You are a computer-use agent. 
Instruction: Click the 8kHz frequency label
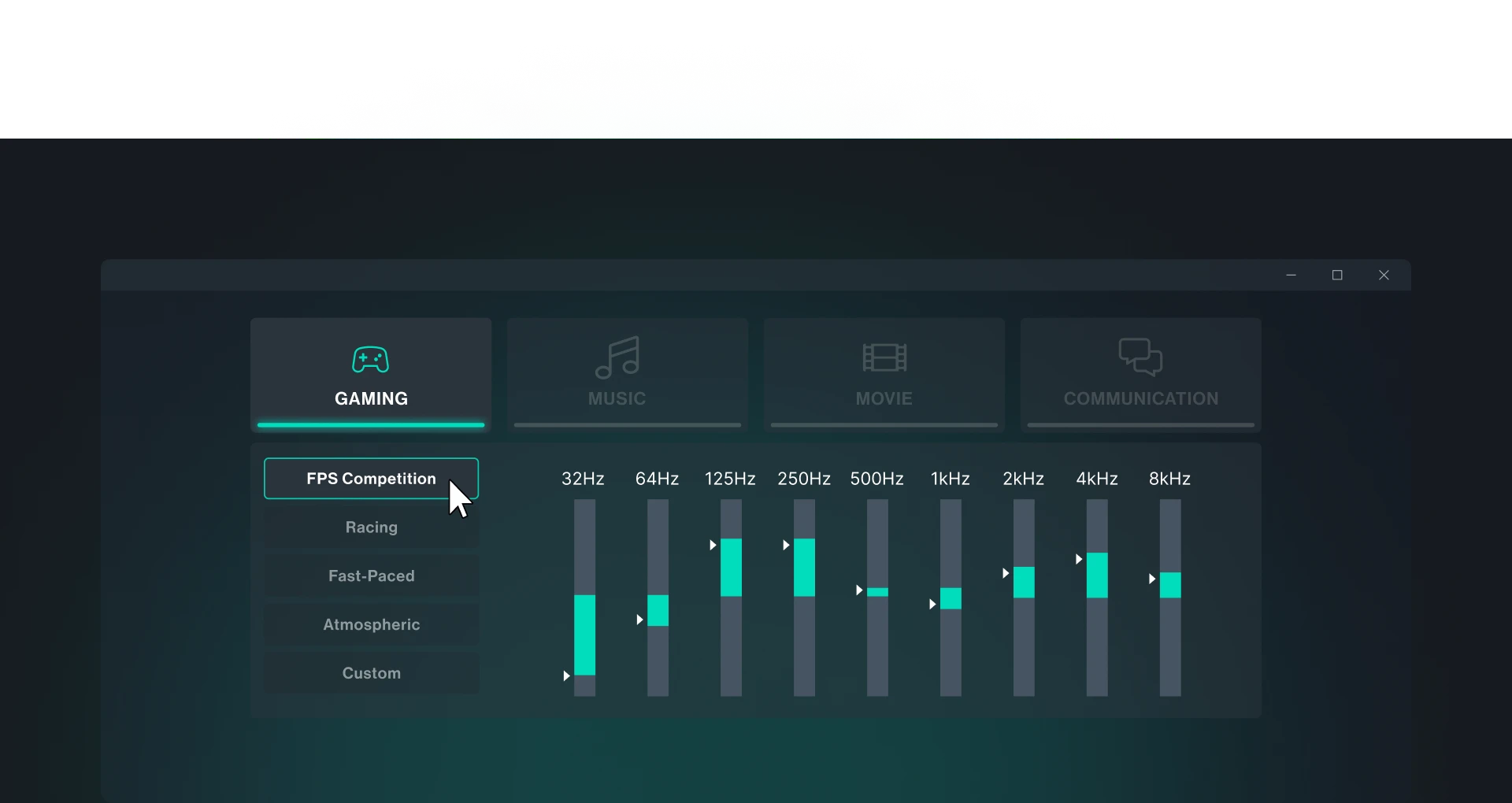pos(1170,479)
